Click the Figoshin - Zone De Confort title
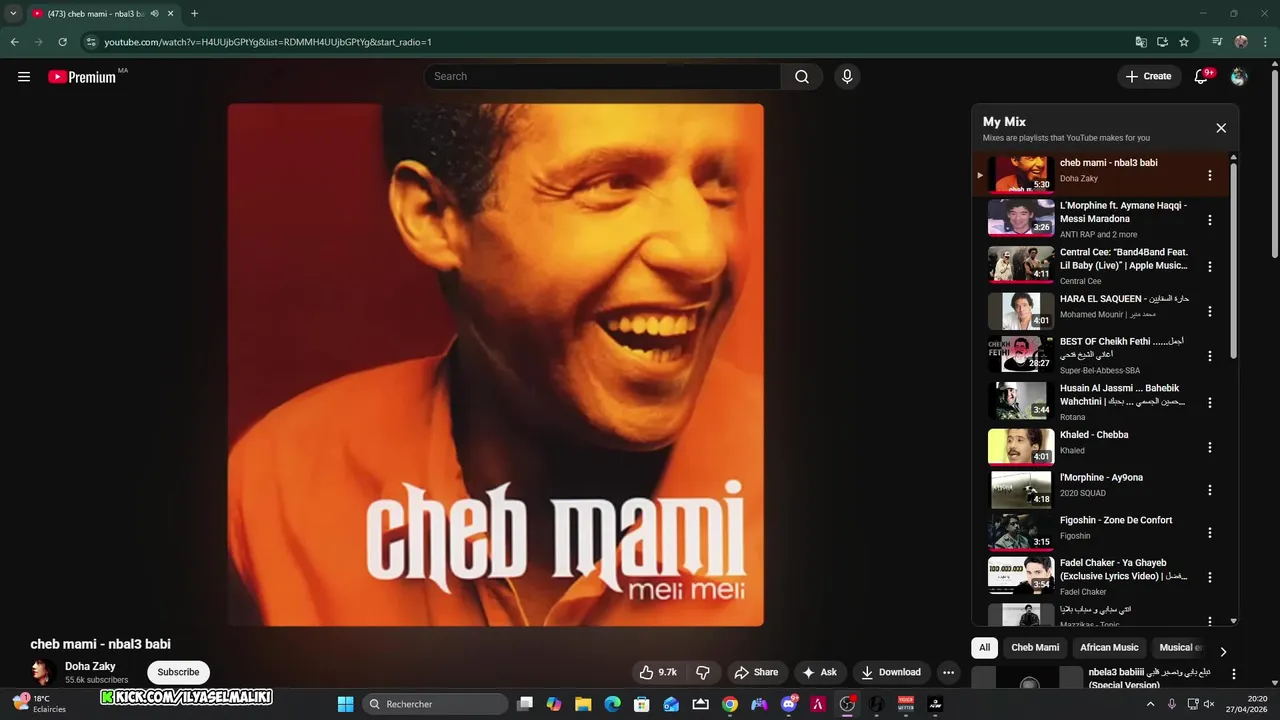This screenshot has height=720, width=1280. [1116, 520]
